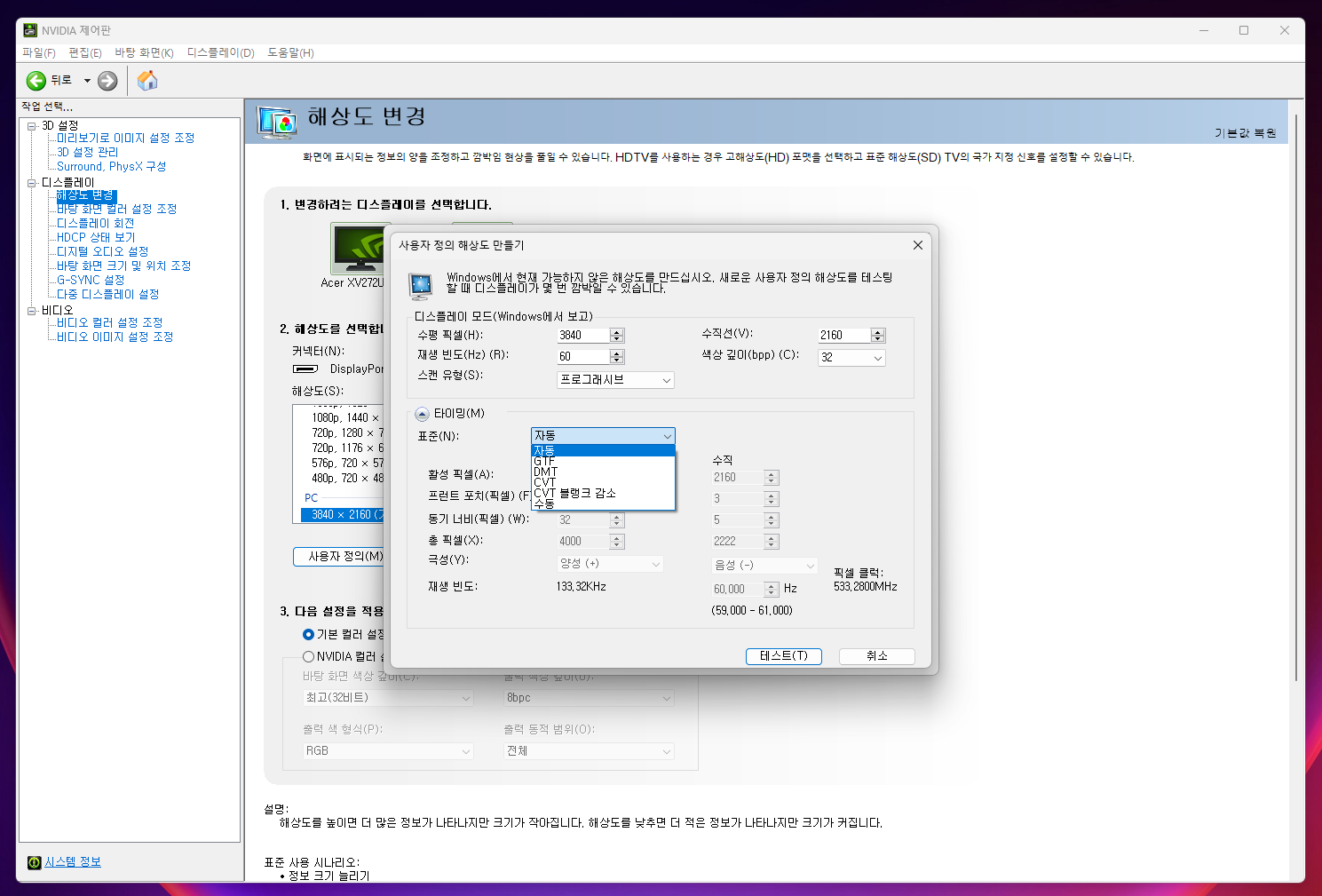Open 디지털 오디오 설정 page
The width and height of the screenshot is (1322, 896).
click(x=102, y=252)
